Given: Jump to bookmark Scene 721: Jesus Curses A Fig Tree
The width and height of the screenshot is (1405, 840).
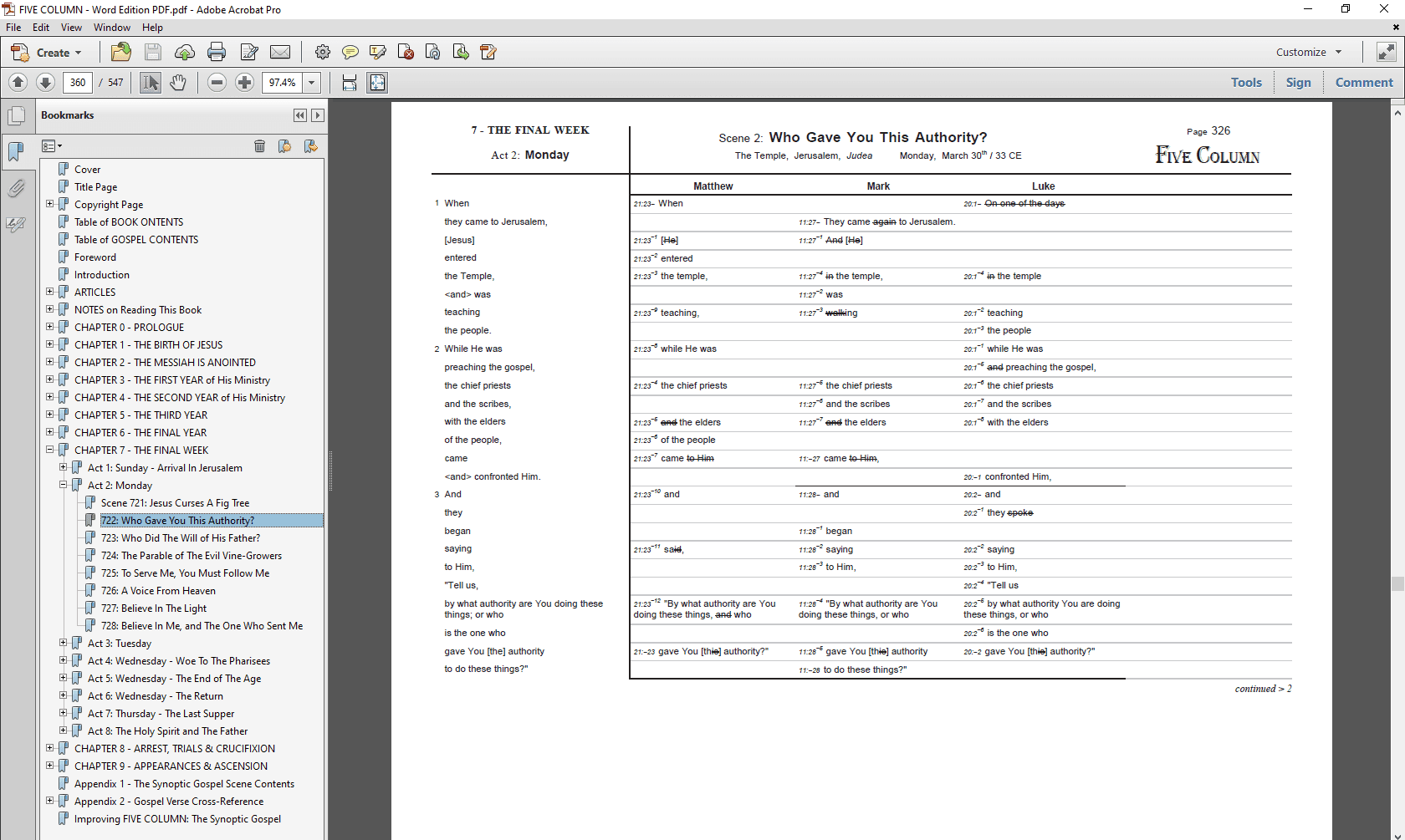Looking at the screenshot, I should (175, 503).
